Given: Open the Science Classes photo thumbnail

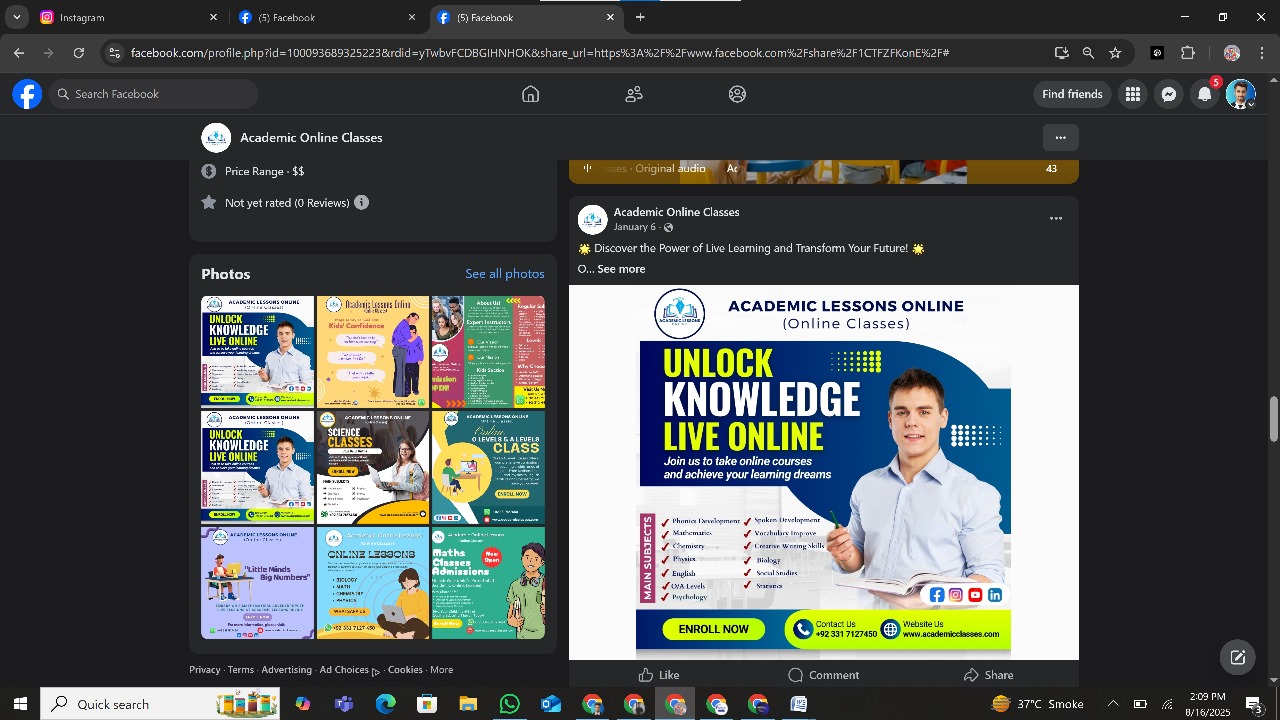Looking at the screenshot, I should [x=373, y=467].
